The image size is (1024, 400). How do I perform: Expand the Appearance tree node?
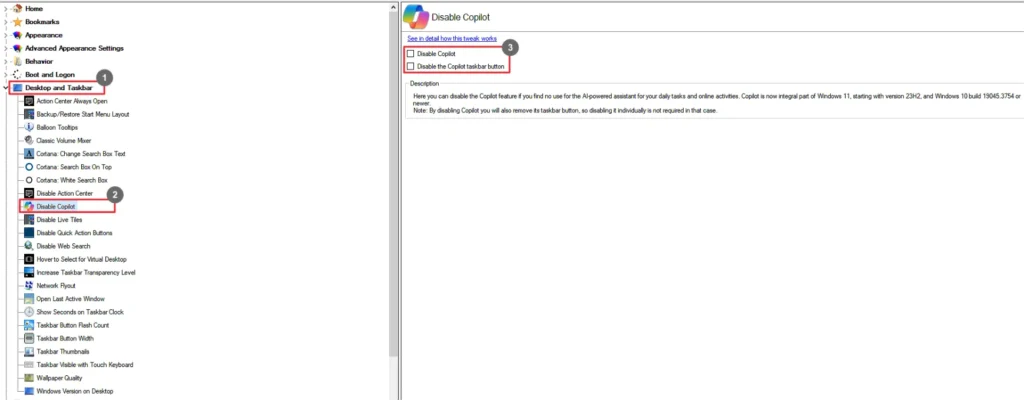tap(5, 35)
